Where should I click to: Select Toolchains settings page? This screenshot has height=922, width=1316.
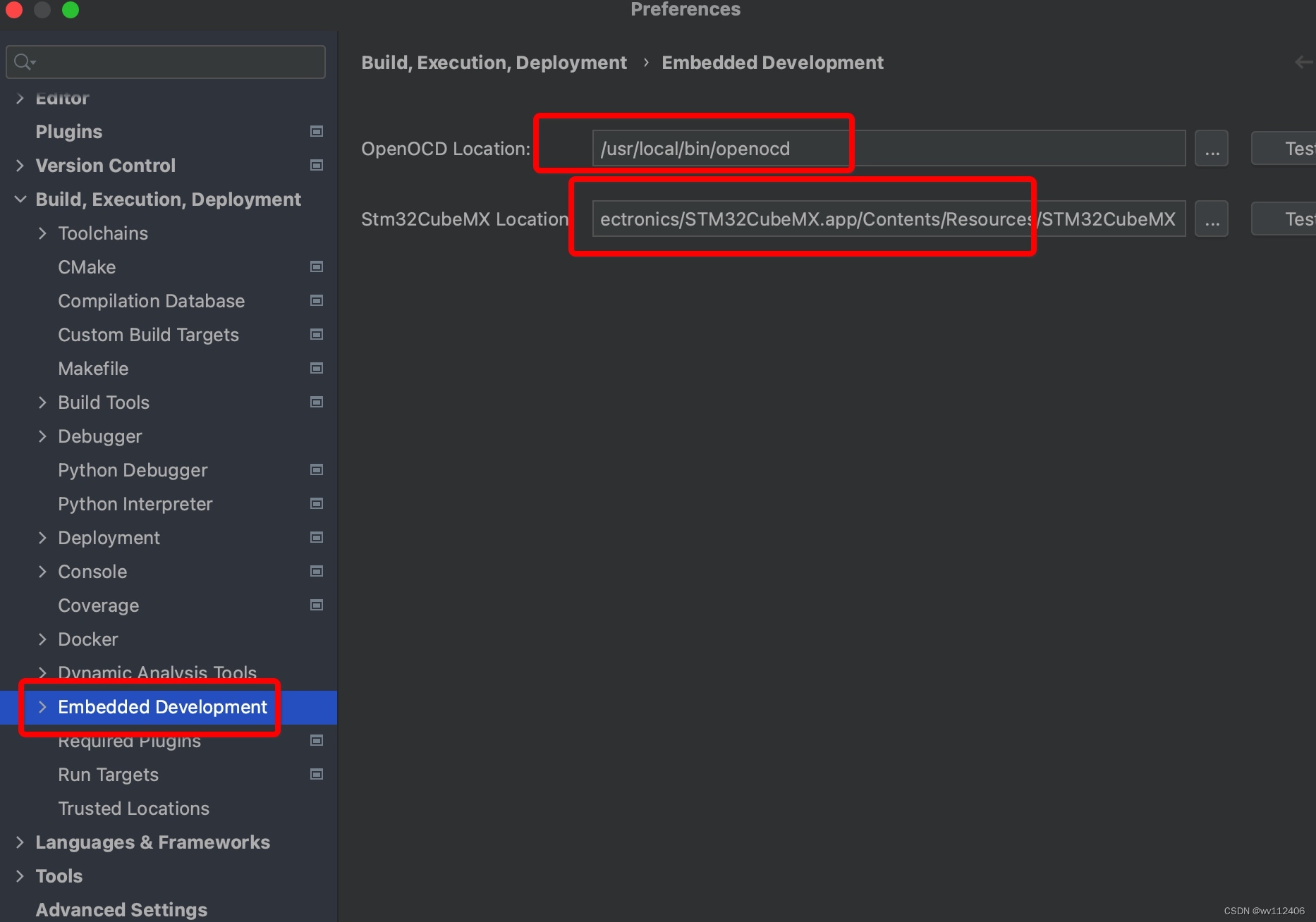[x=103, y=233]
